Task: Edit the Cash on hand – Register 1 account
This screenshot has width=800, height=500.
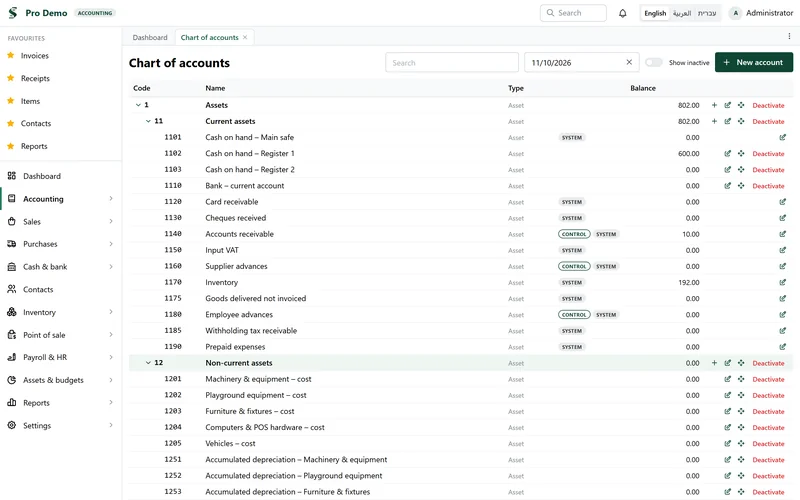Action: point(728,154)
